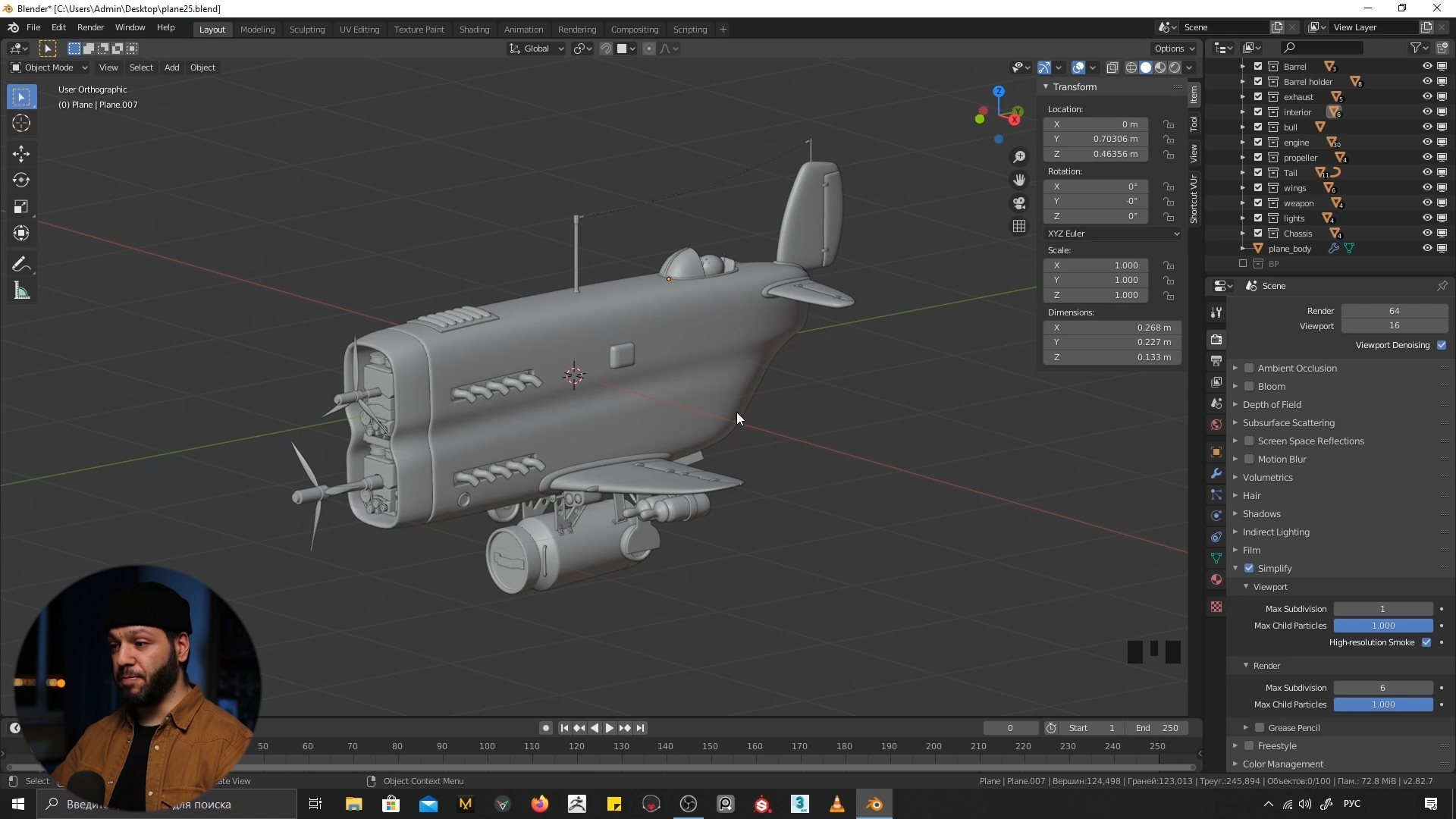Open the Render menu
The height and width of the screenshot is (819, 1456).
[x=90, y=27]
